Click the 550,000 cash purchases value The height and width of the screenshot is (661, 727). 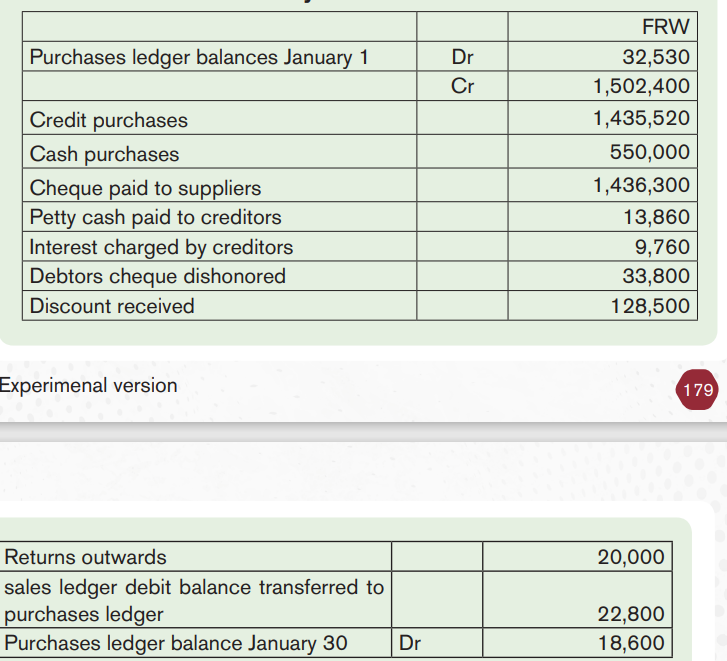[x=650, y=152]
